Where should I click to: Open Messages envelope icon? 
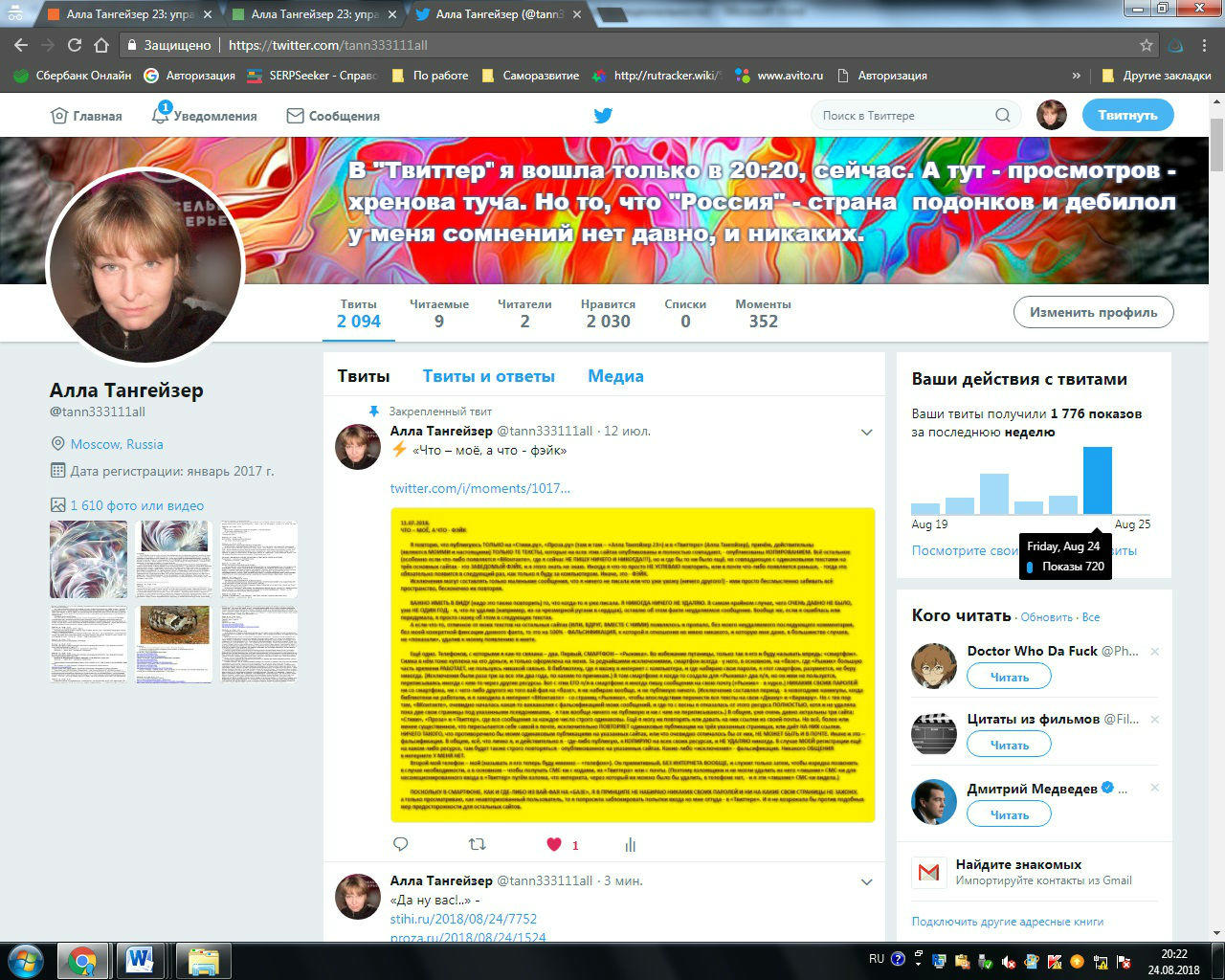click(296, 116)
